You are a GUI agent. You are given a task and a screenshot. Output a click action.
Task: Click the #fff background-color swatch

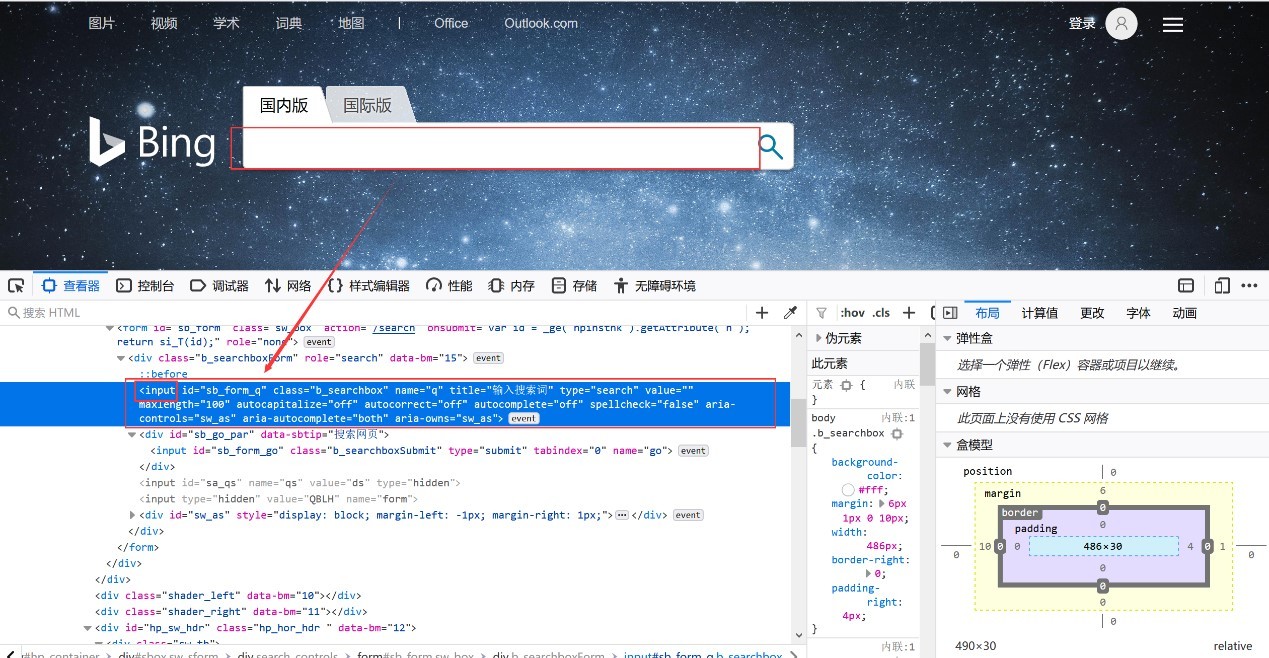click(848, 490)
